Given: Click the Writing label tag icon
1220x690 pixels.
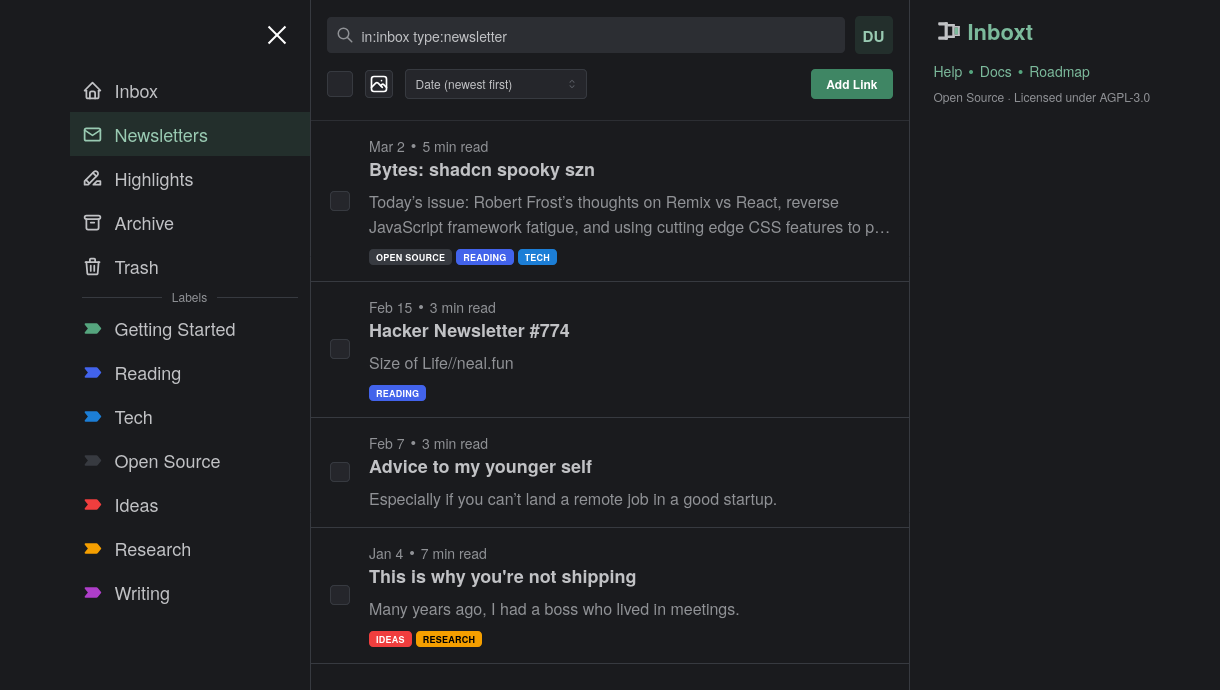Looking at the screenshot, I should tap(92, 593).
